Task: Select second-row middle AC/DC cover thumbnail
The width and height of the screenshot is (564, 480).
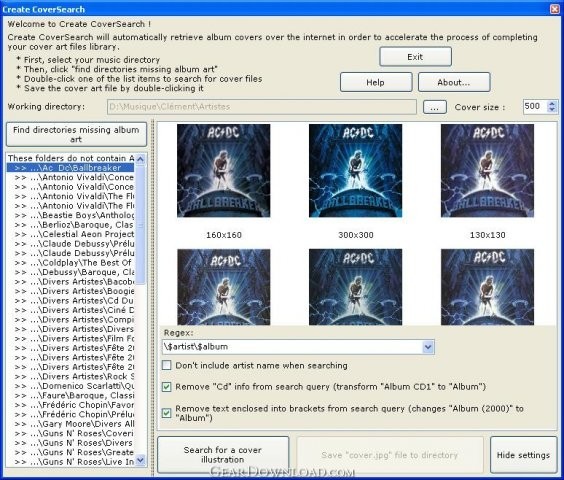Action: tap(355, 287)
